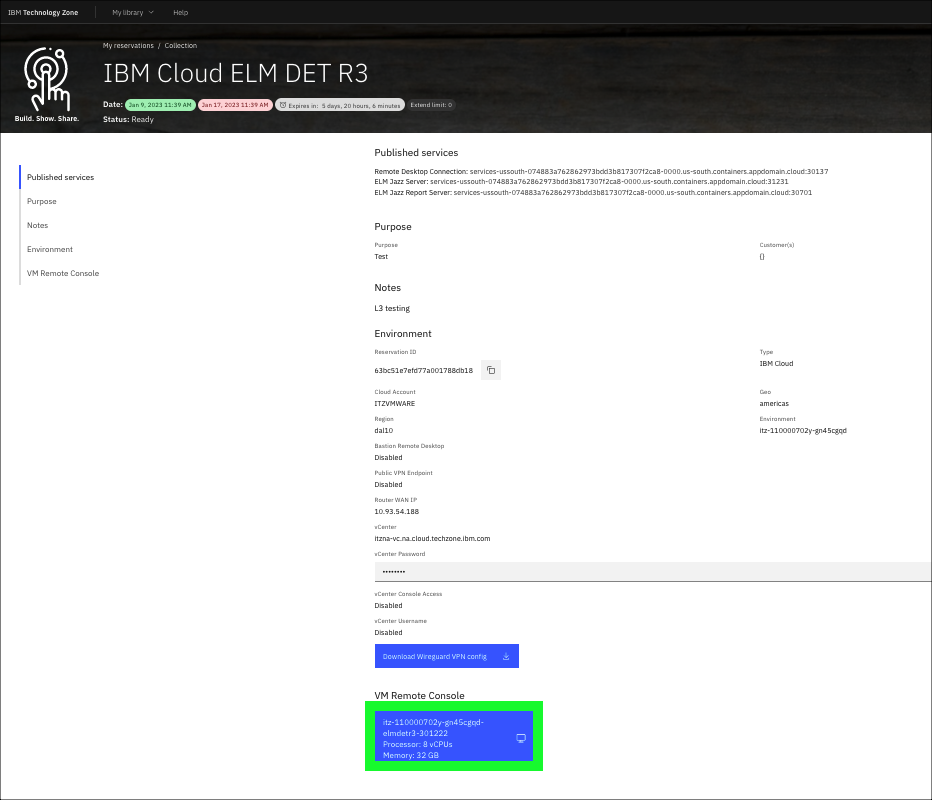Click the clock icon beside Expires in

click(282, 105)
